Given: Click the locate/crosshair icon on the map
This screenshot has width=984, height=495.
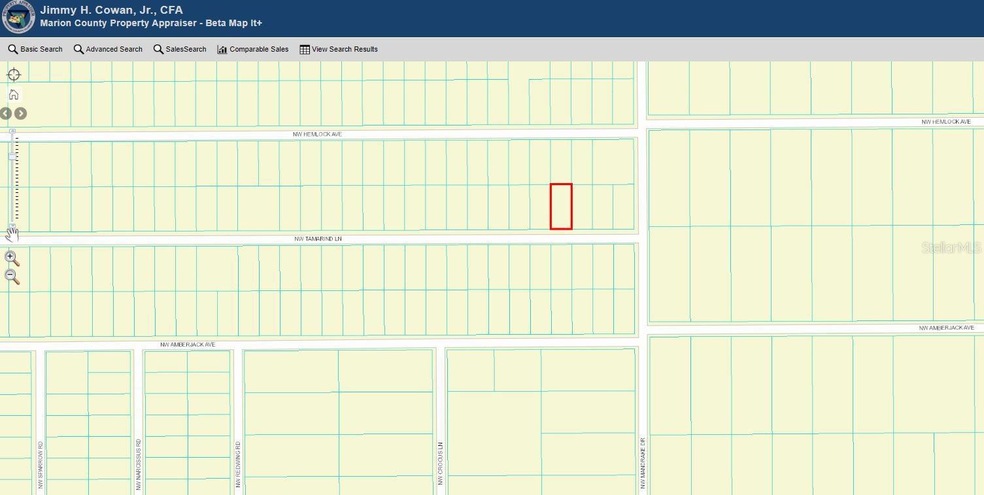Looking at the screenshot, I should (x=13, y=74).
